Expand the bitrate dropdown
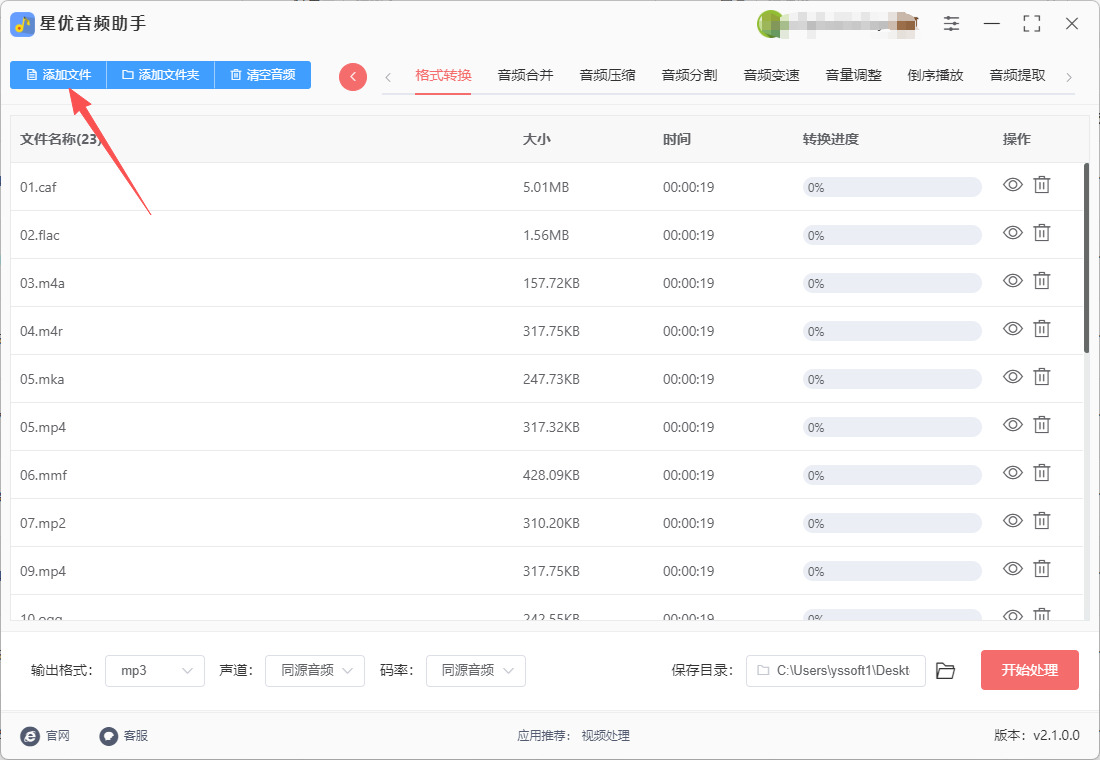 pyautogui.click(x=476, y=670)
